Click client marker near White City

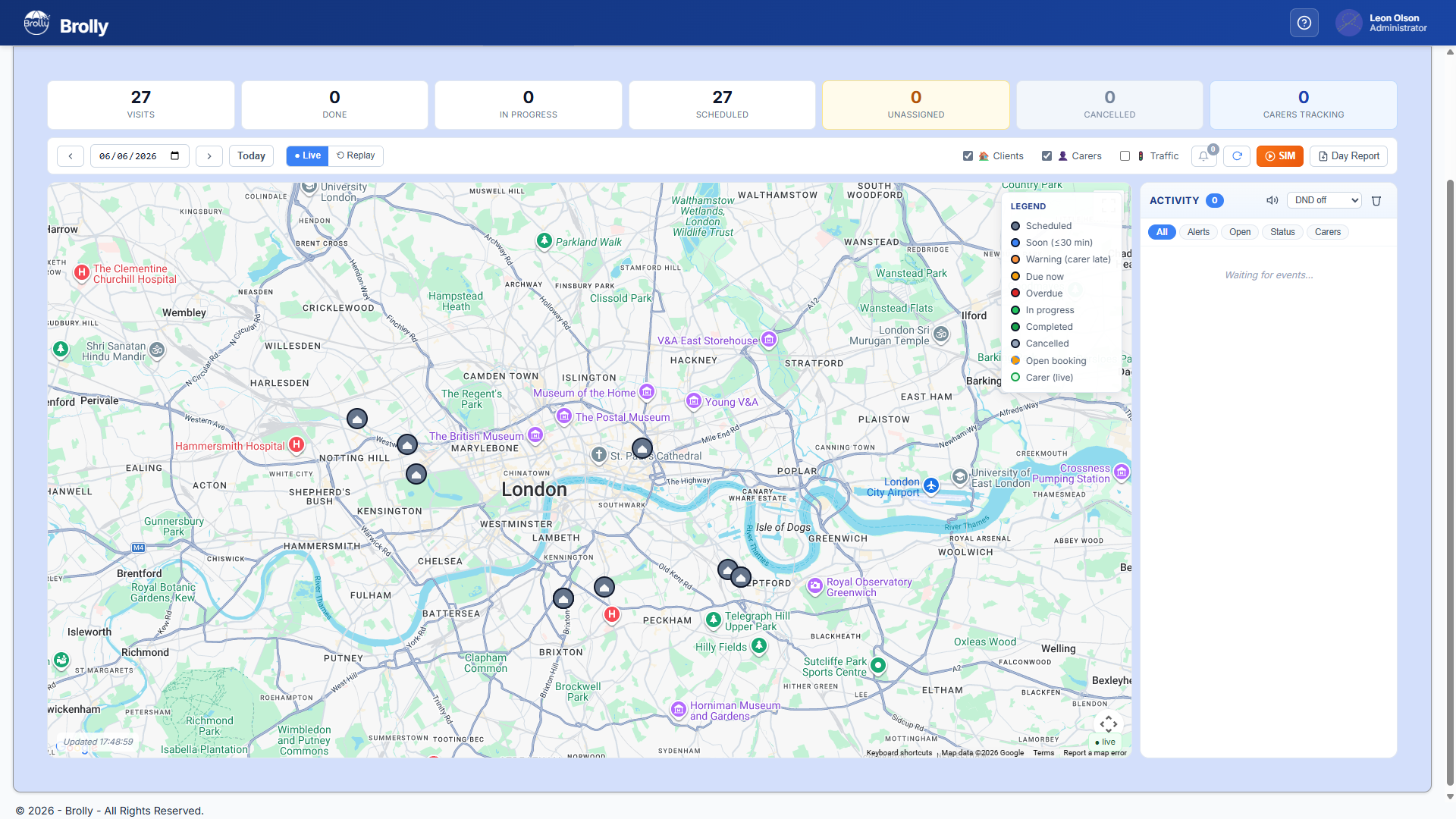416,475
